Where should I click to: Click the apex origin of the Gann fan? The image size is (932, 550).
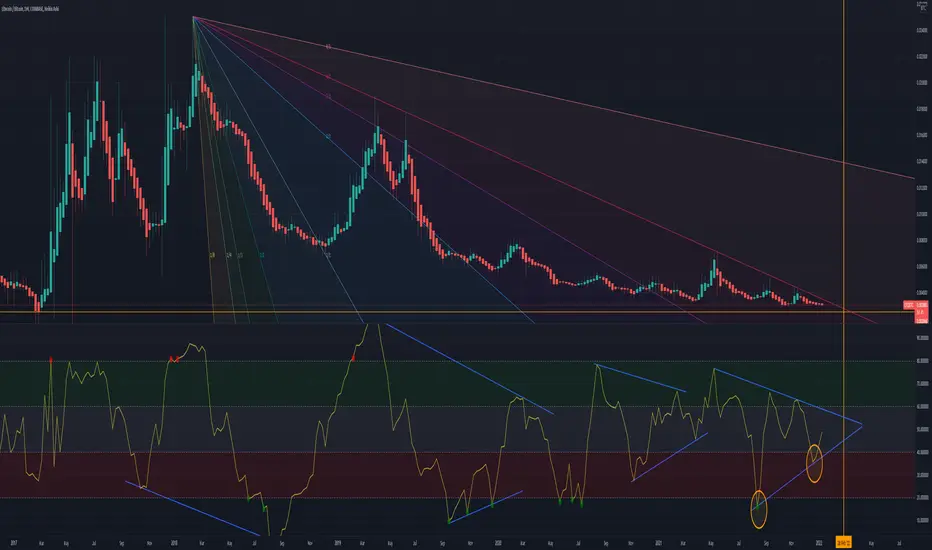[193, 17]
